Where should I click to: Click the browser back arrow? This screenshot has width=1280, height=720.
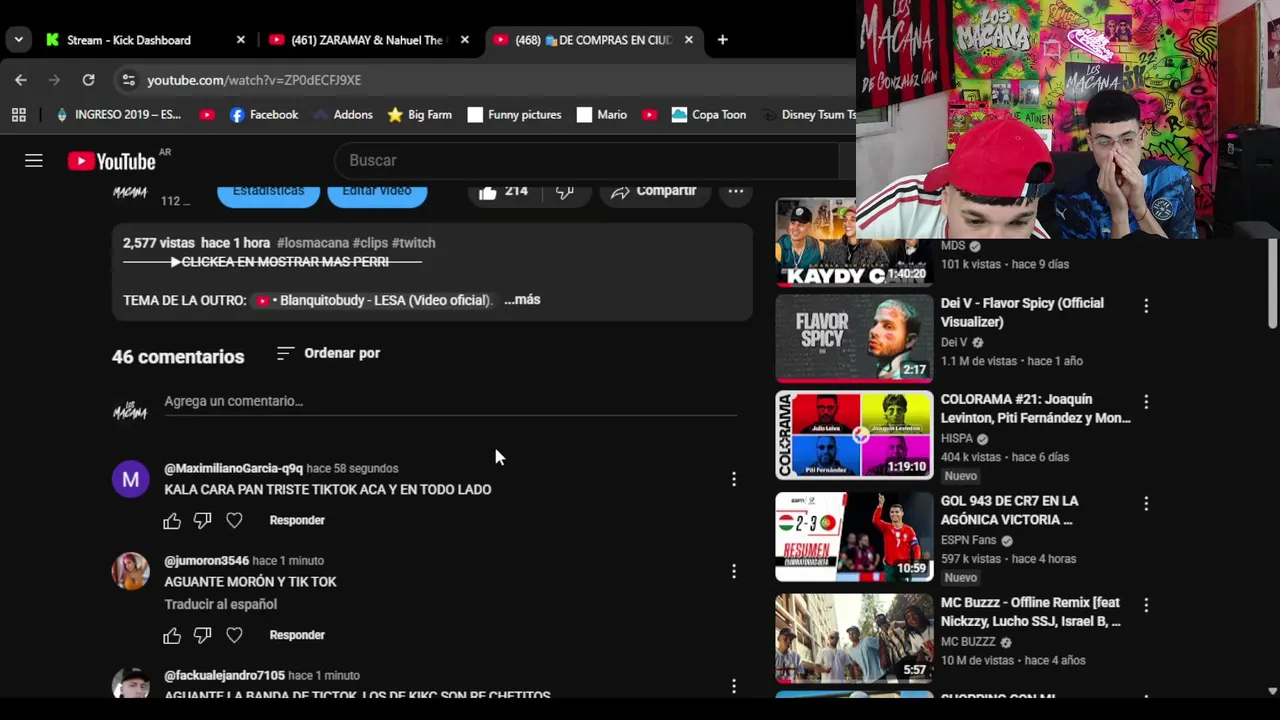tap(21, 80)
